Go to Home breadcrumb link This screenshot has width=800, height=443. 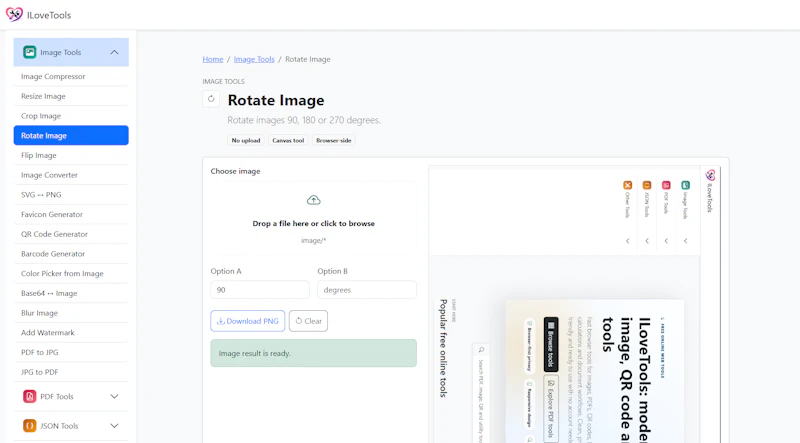click(x=213, y=59)
